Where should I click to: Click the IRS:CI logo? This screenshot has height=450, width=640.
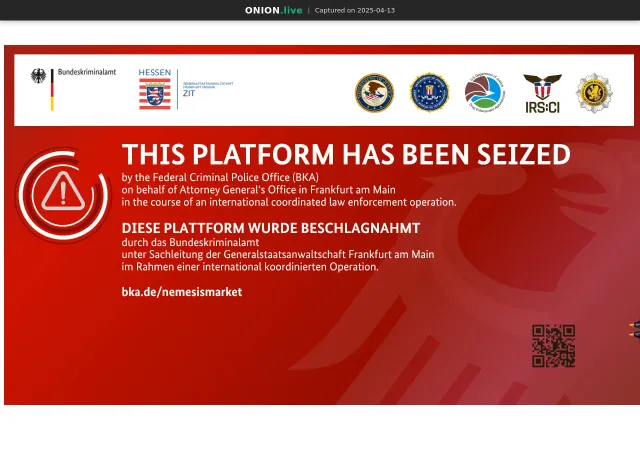[x=542, y=93]
